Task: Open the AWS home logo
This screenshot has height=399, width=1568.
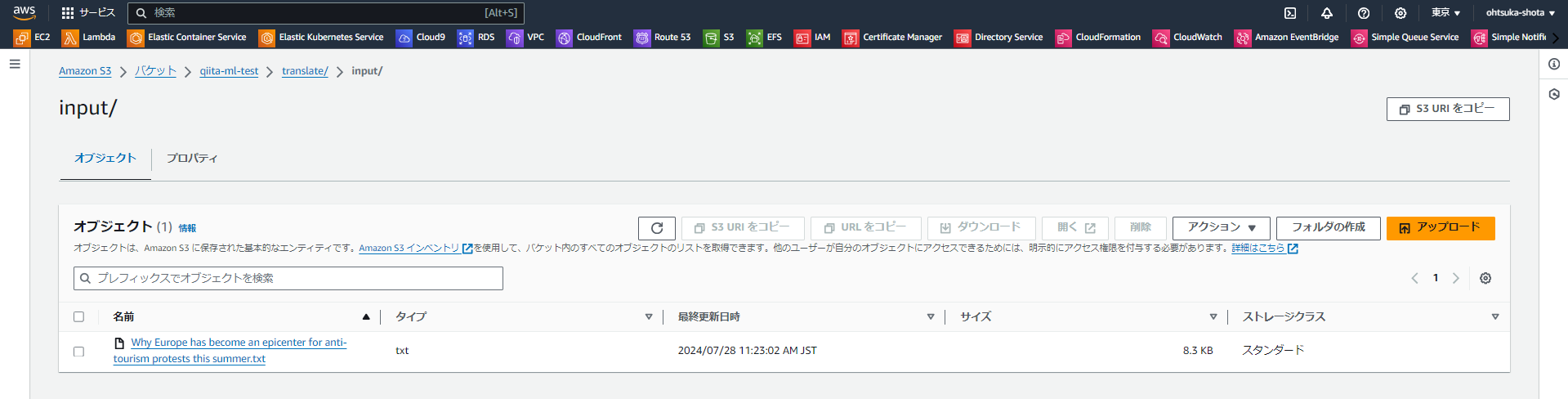Action: pyautogui.click(x=25, y=12)
